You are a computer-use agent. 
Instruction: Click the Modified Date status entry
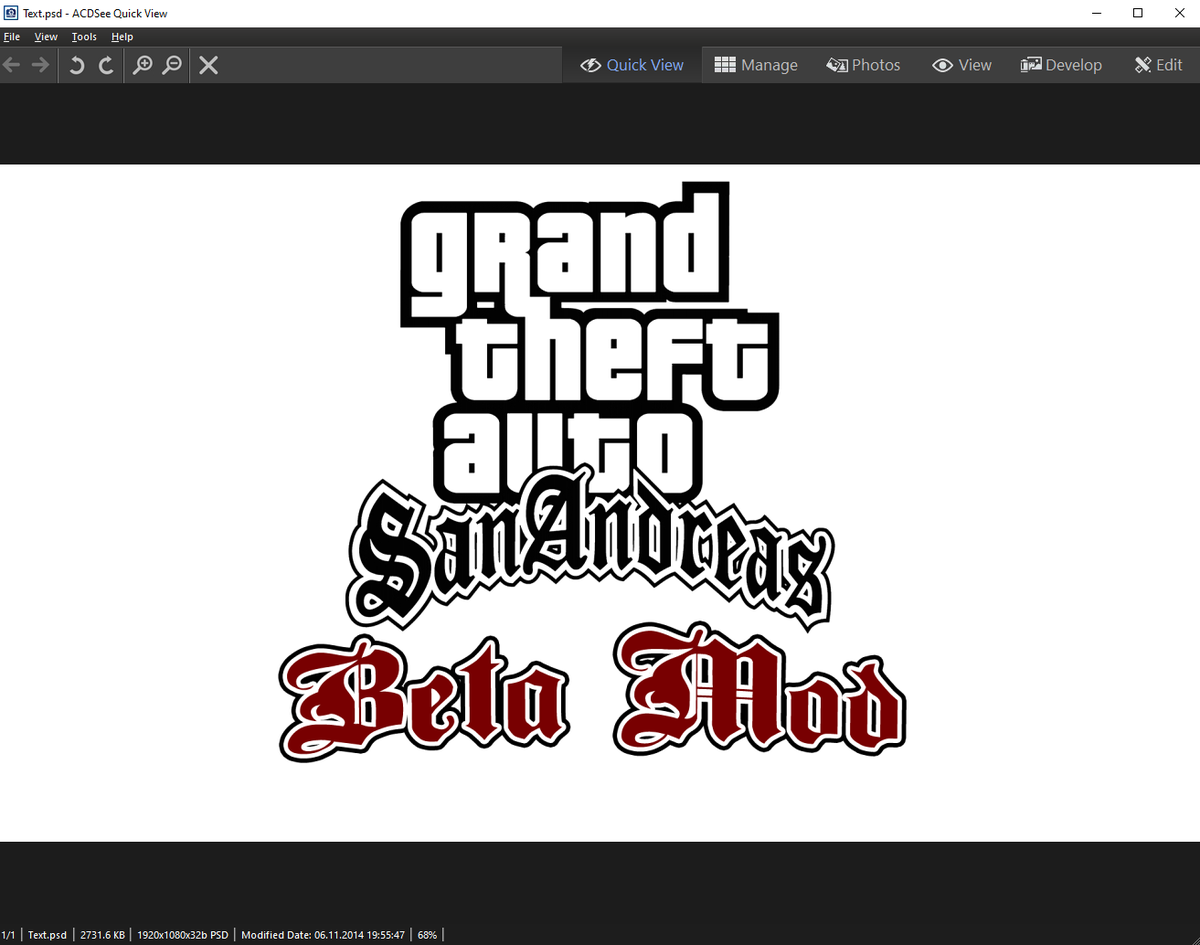[x=323, y=935]
